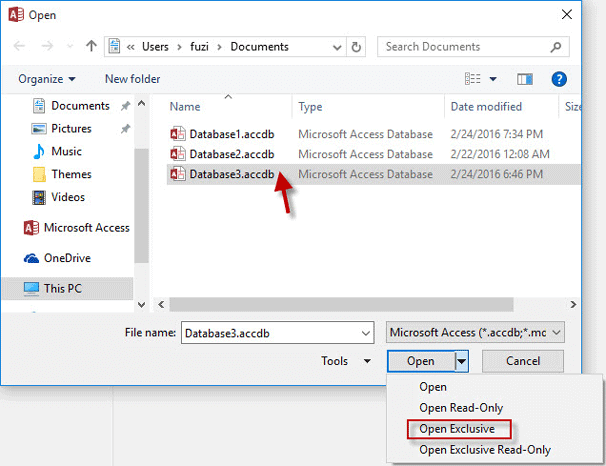Click date 2/22/2016 12:08 AM cell
The height and width of the screenshot is (466, 606).
[500, 154]
